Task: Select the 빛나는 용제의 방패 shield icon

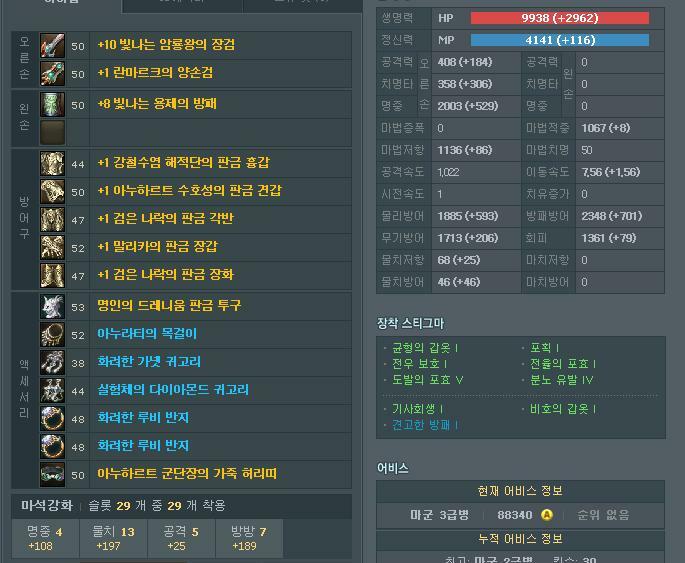Action: pos(52,104)
